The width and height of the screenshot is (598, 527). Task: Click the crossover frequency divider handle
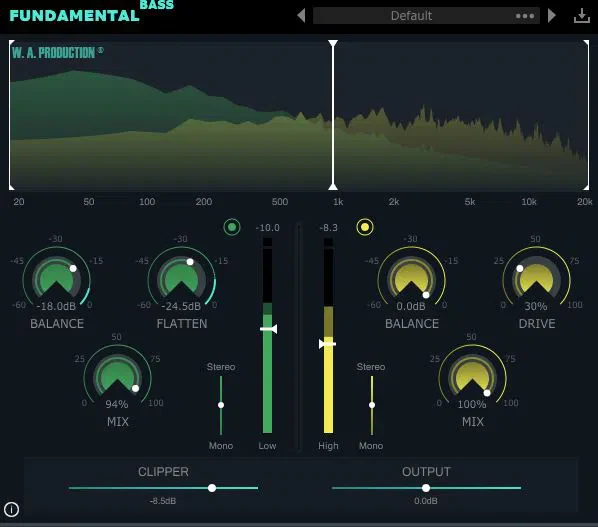(x=333, y=114)
